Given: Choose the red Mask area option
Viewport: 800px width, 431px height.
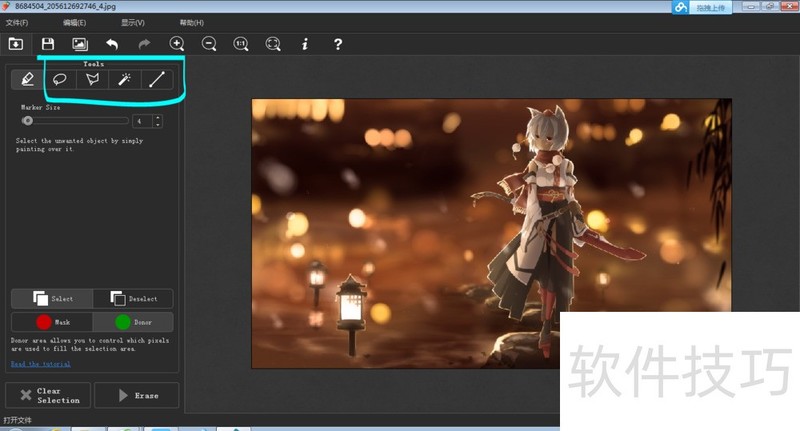Looking at the screenshot, I should (x=52, y=322).
